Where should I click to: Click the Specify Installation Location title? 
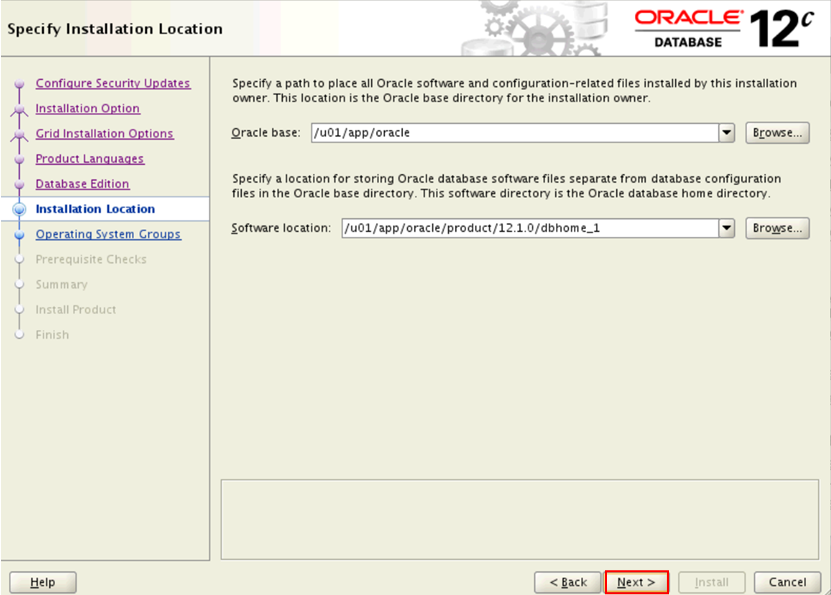(115, 29)
